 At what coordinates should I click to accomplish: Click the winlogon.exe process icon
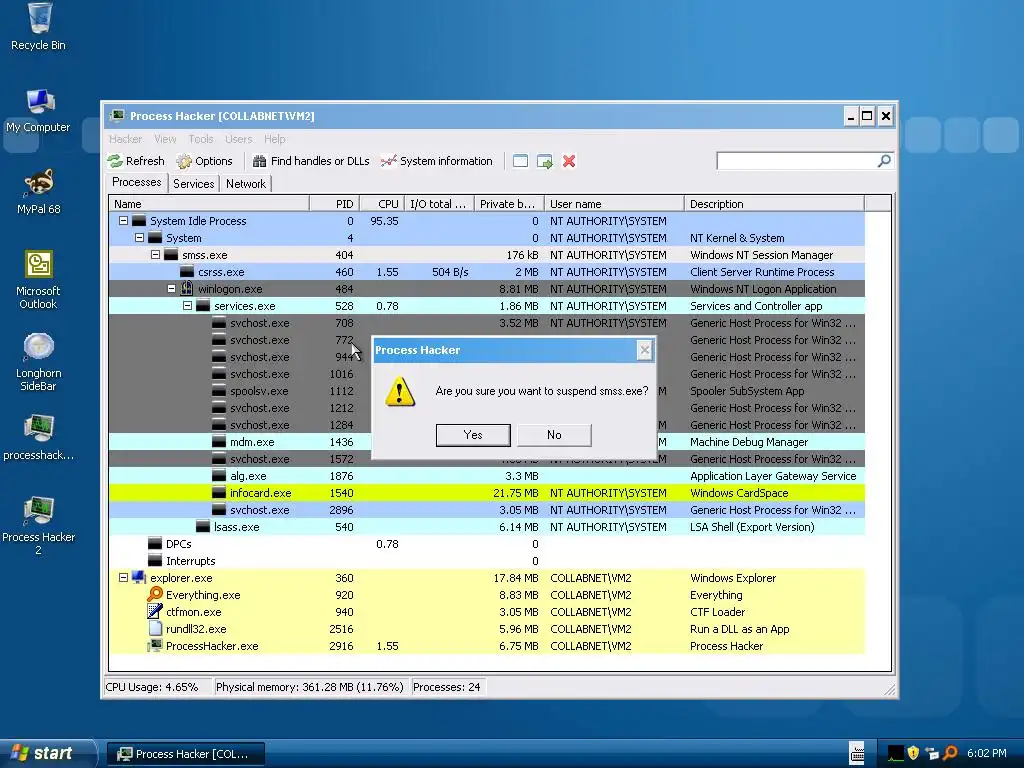tap(187, 289)
